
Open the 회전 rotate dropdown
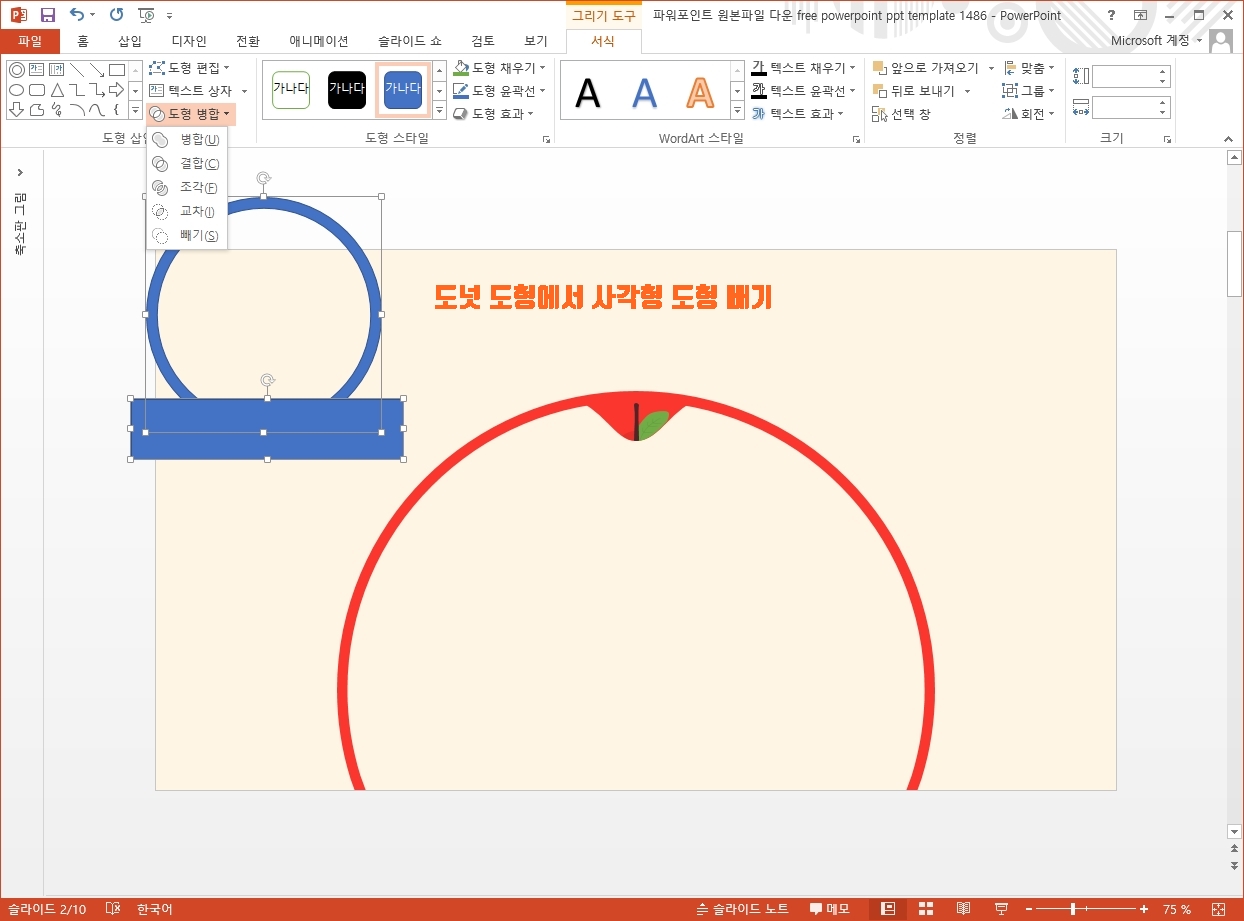[1028, 114]
